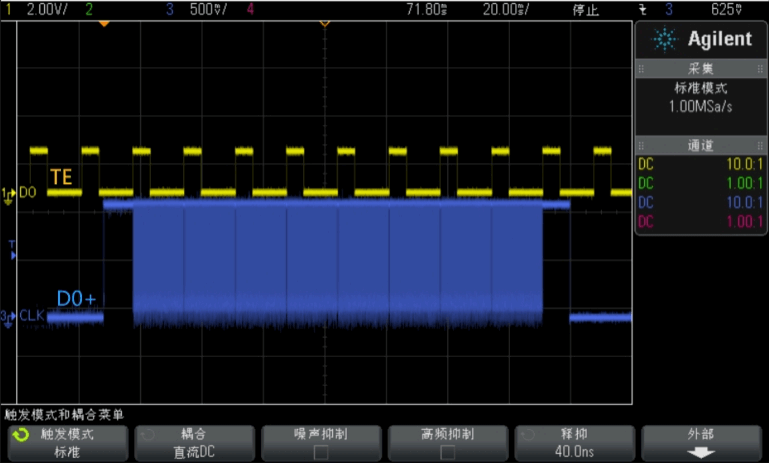
Task: Open the 采集 panel header
Action: [700, 68]
